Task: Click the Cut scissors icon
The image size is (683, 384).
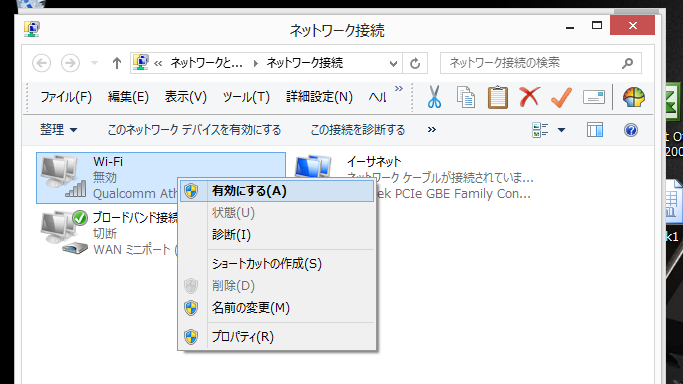Action: tap(434, 97)
